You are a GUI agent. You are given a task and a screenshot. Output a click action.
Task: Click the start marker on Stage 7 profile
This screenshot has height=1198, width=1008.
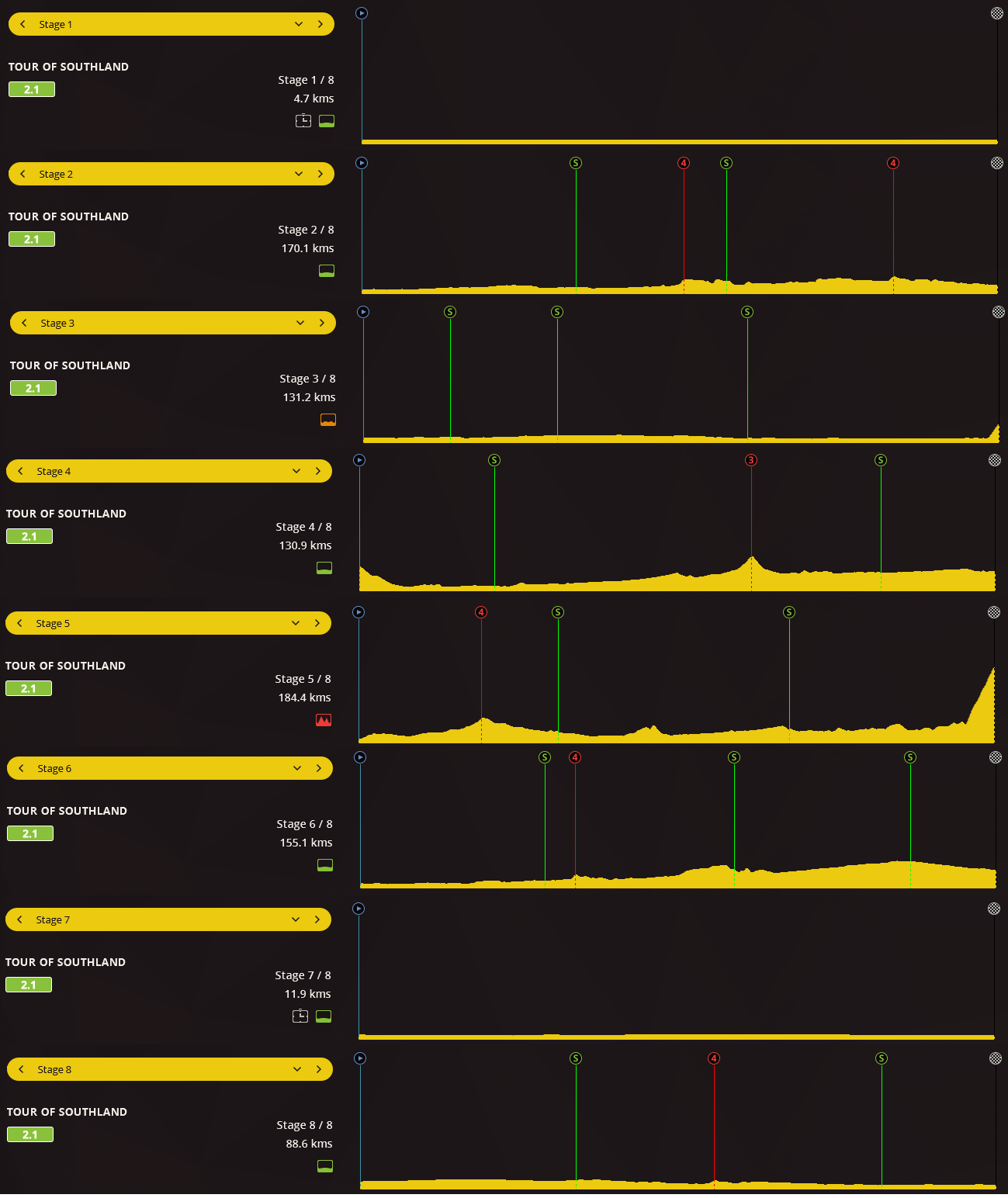[359, 909]
